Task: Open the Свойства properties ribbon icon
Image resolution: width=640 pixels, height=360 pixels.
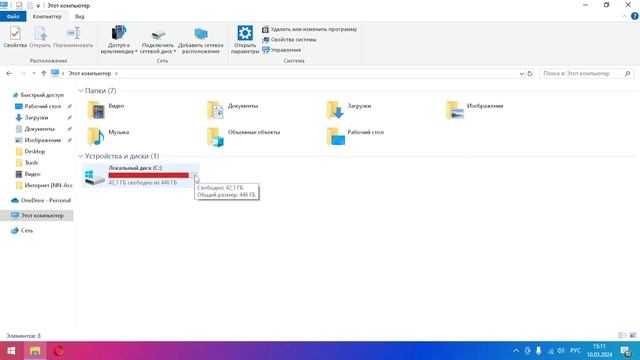Action: (x=15, y=37)
